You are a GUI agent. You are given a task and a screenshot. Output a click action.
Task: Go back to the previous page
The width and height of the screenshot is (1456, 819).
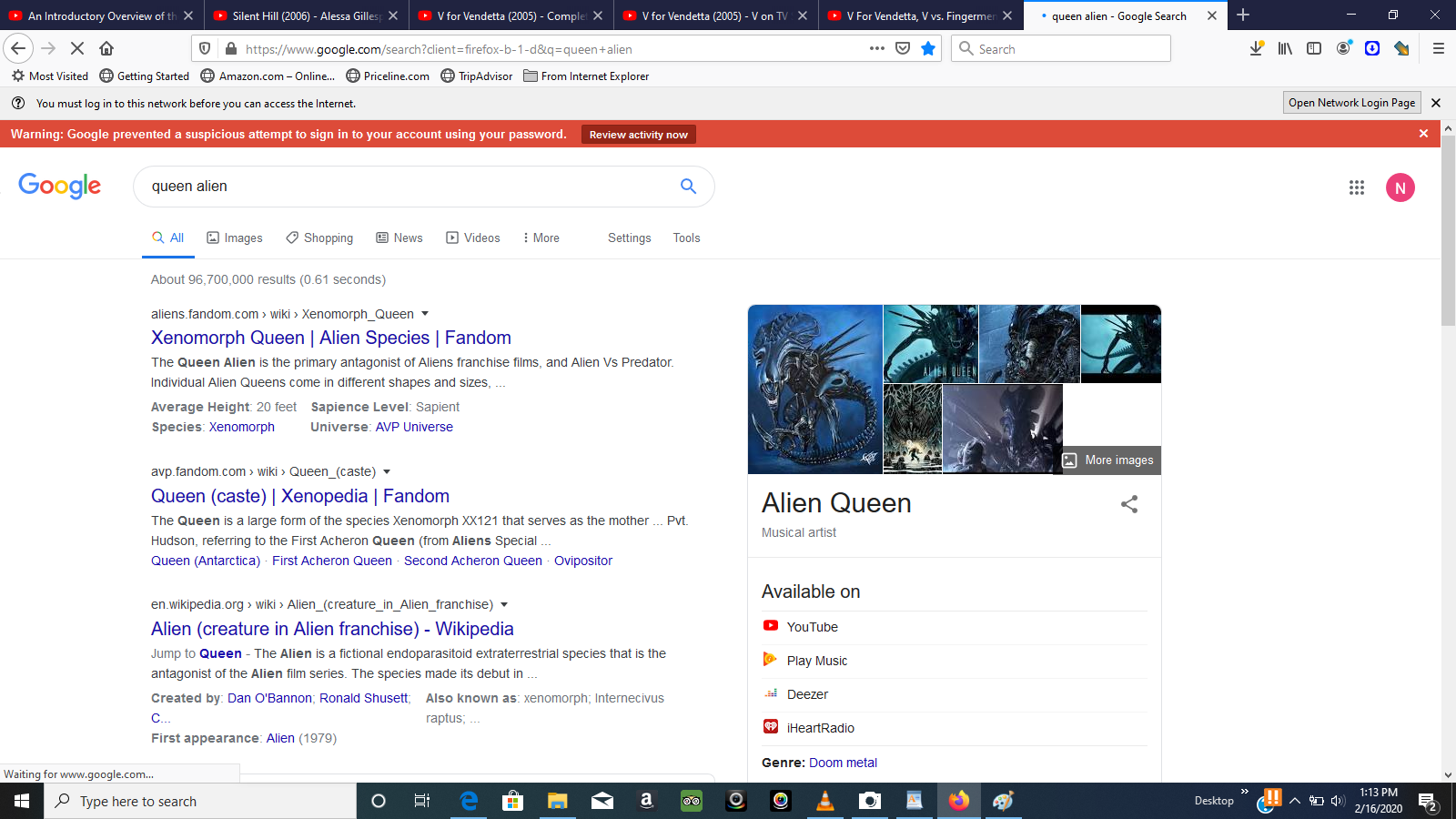18,48
